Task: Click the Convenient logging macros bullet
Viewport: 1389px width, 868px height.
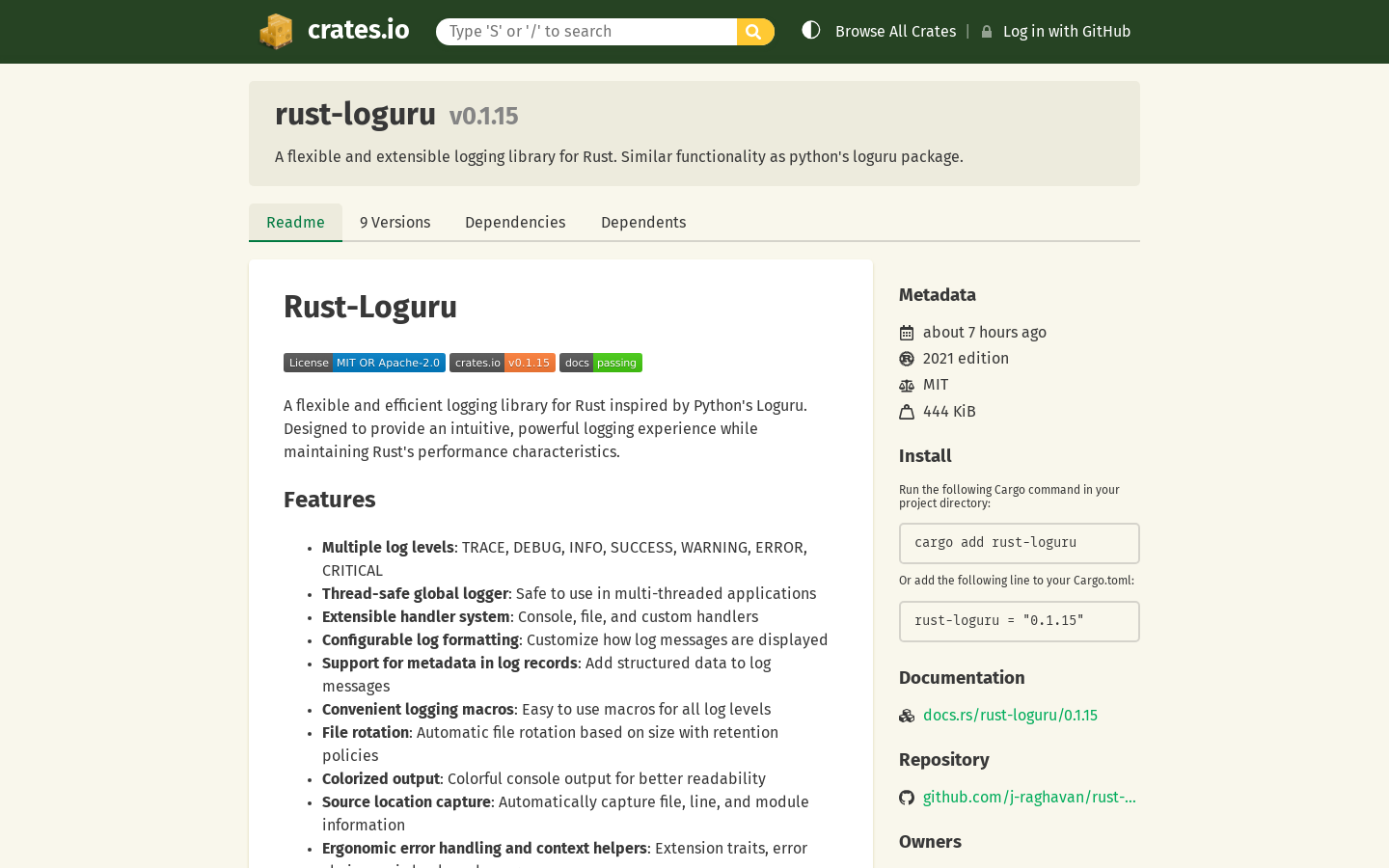Action: [x=547, y=710]
